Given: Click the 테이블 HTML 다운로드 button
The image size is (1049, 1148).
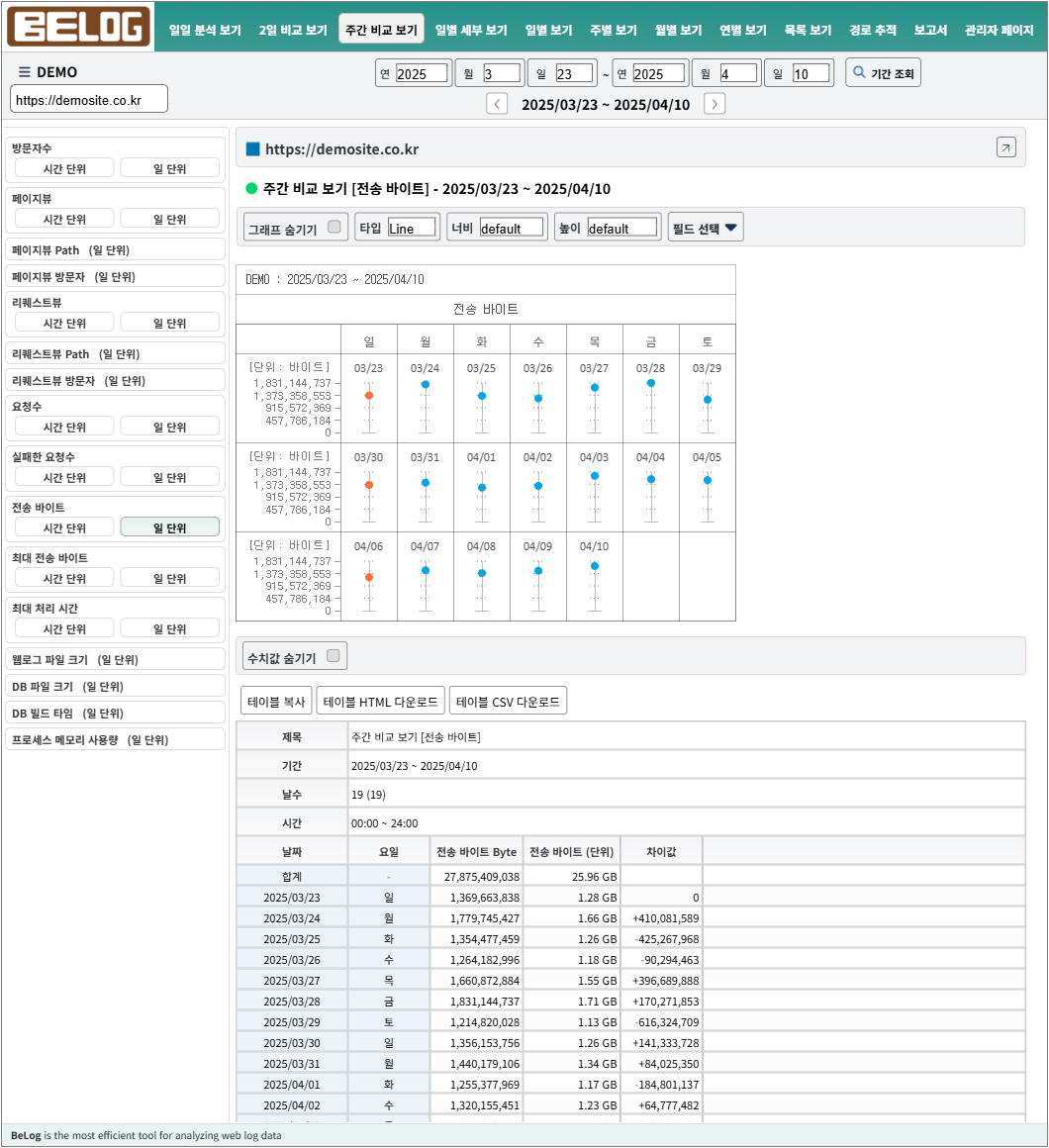Looking at the screenshot, I should (x=381, y=702).
